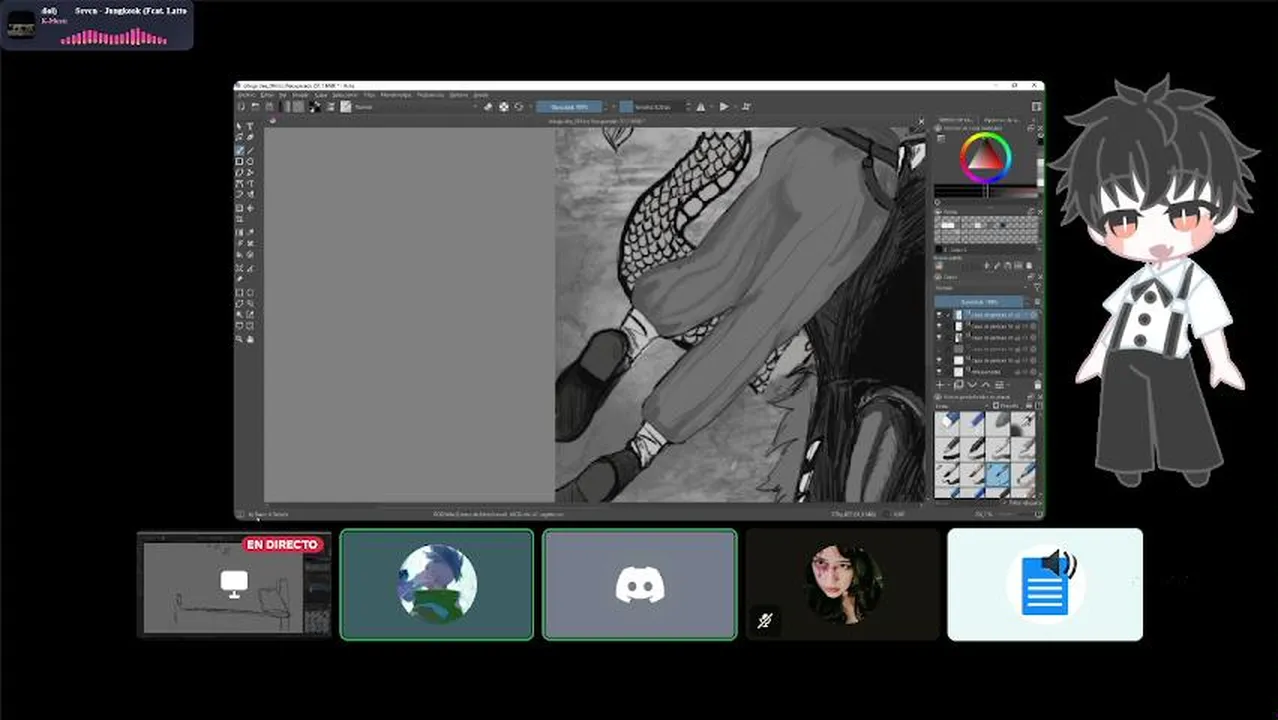The height and width of the screenshot is (720, 1278).
Task: Select the blue highlighted brush preset thumbnail
Action: [x=997, y=474]
